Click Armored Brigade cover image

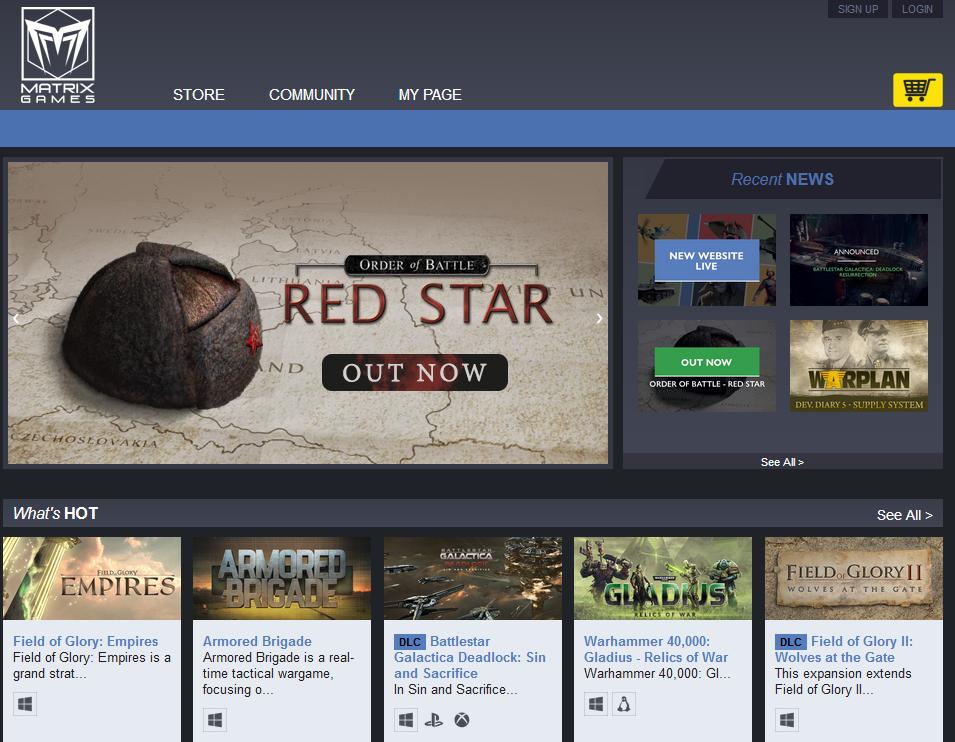tap(282, 578)
